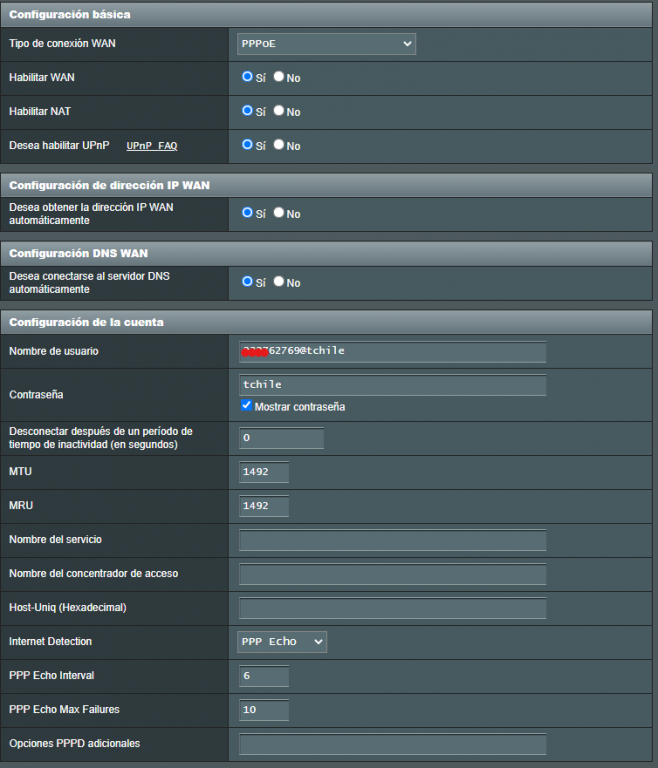The width and height of the screenshot is (658, 768).
Task: Select Sí for Habilitar NAT
Action: pyautogui.click(x=248, y=111)
